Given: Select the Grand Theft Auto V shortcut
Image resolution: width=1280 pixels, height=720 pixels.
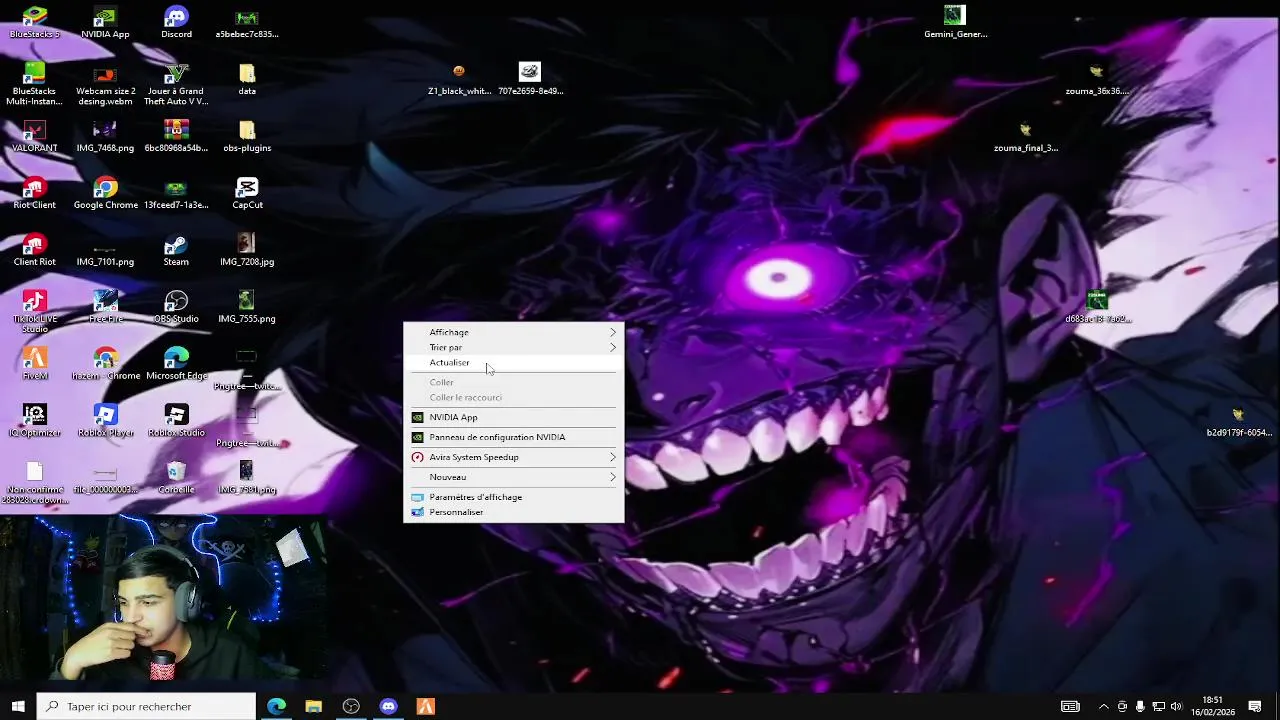Looking at the screenshot, I should [176, 84].
